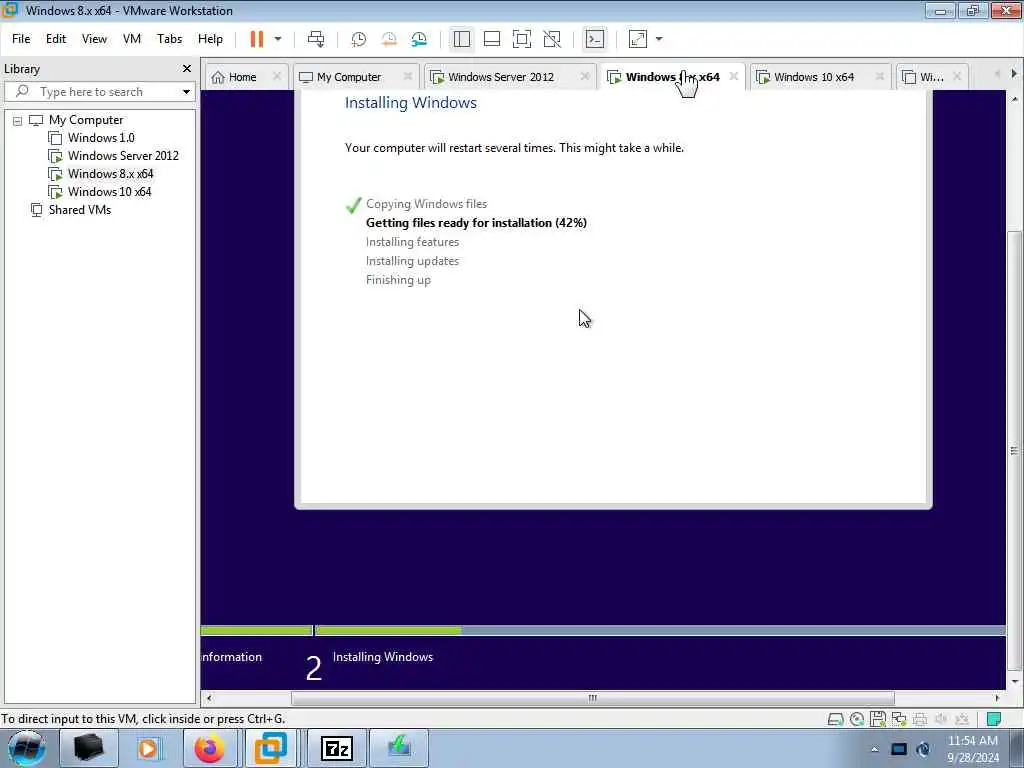The width and height of the screenshot is (1024, 768).
Task: Click the Unity mode toolbar icon
Action: 552,39
